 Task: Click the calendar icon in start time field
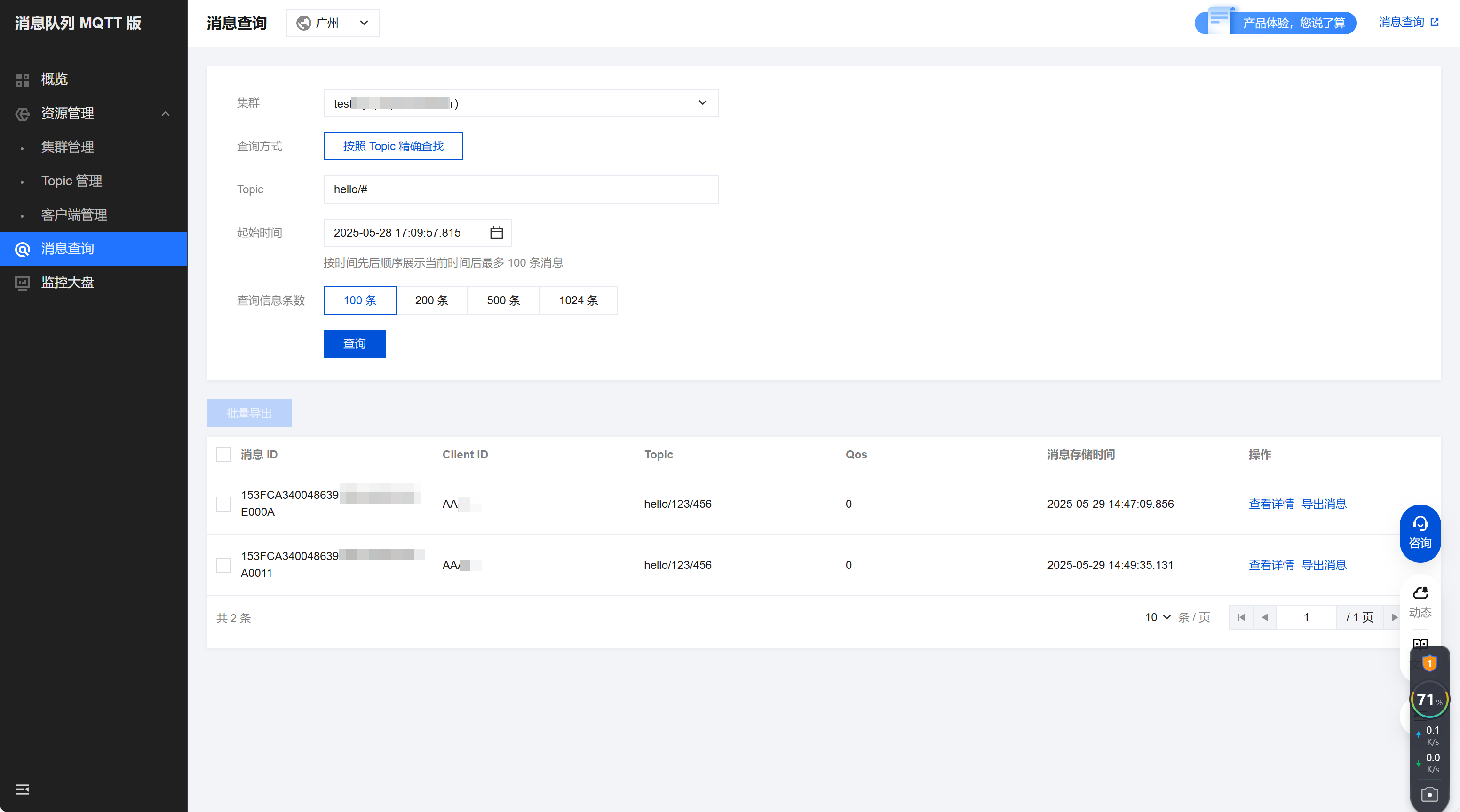pos(496,233)
